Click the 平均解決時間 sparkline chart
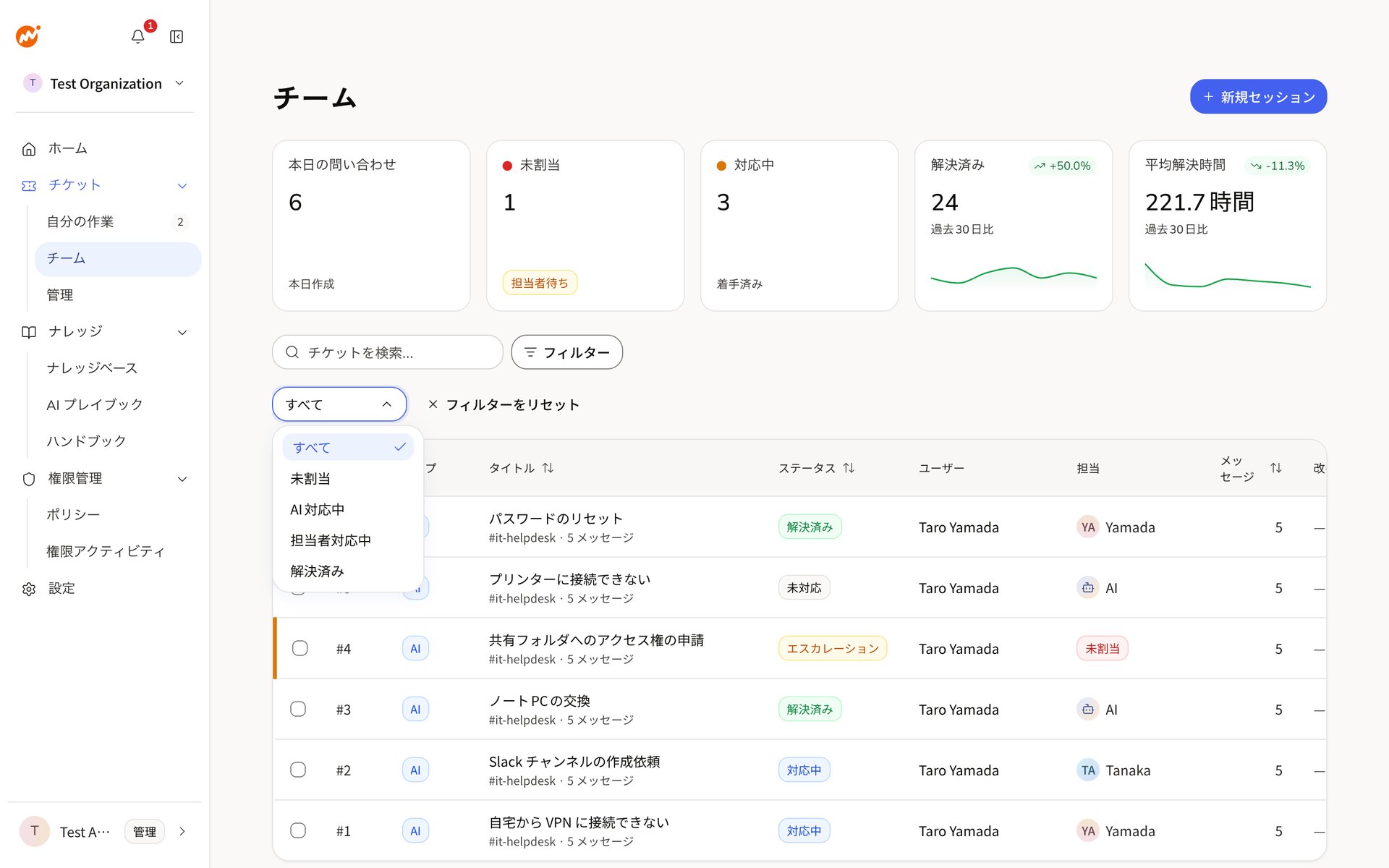 pyautogui.click(x=1227, y=276)
